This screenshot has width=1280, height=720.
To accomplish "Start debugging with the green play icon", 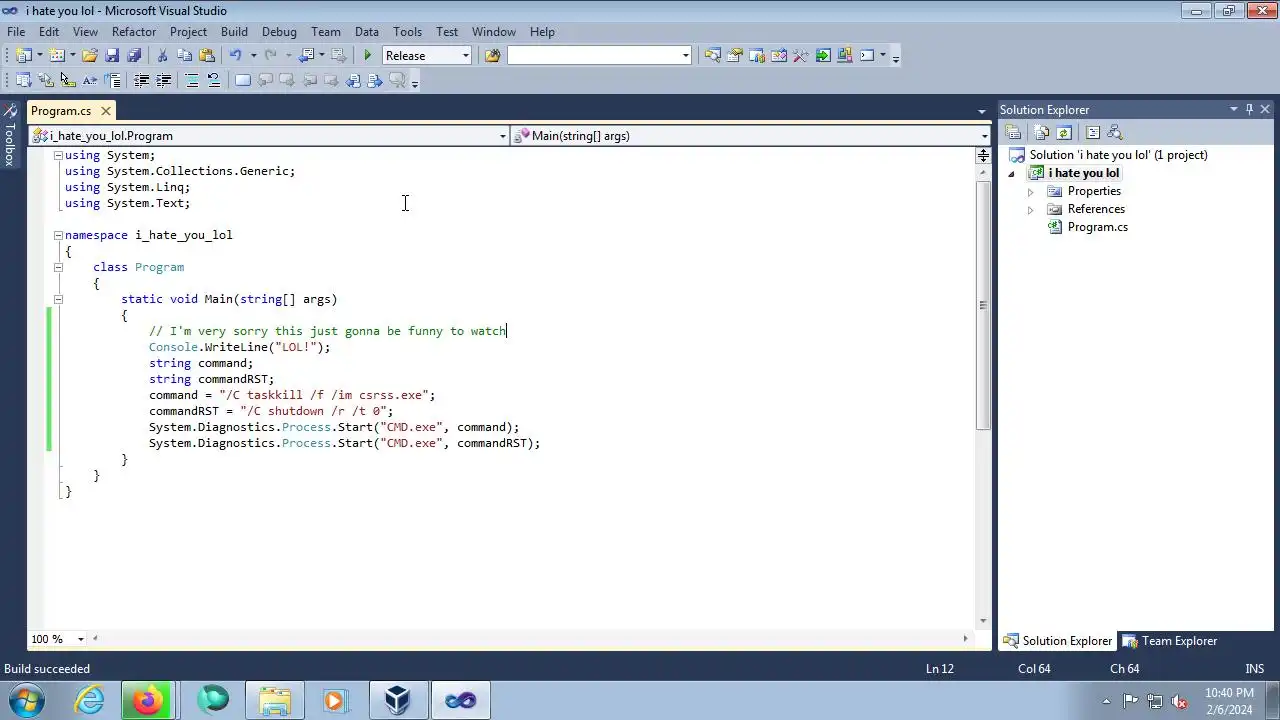I will [368, 56].
